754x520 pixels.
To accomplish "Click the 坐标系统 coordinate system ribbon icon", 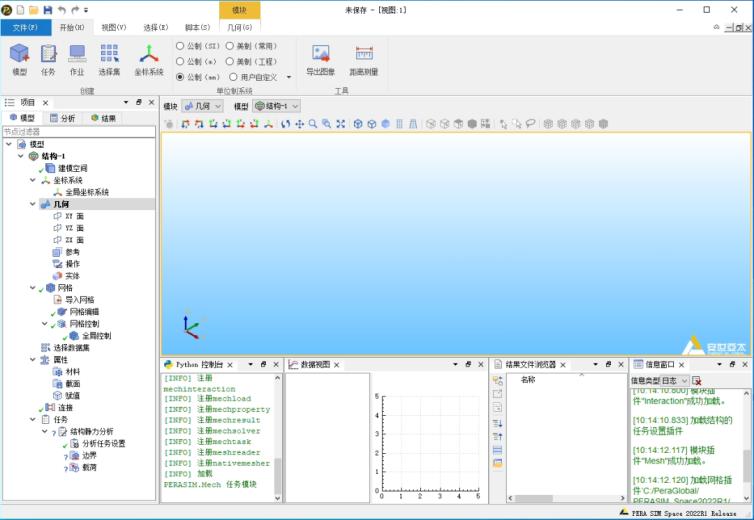I will [149, 53].
